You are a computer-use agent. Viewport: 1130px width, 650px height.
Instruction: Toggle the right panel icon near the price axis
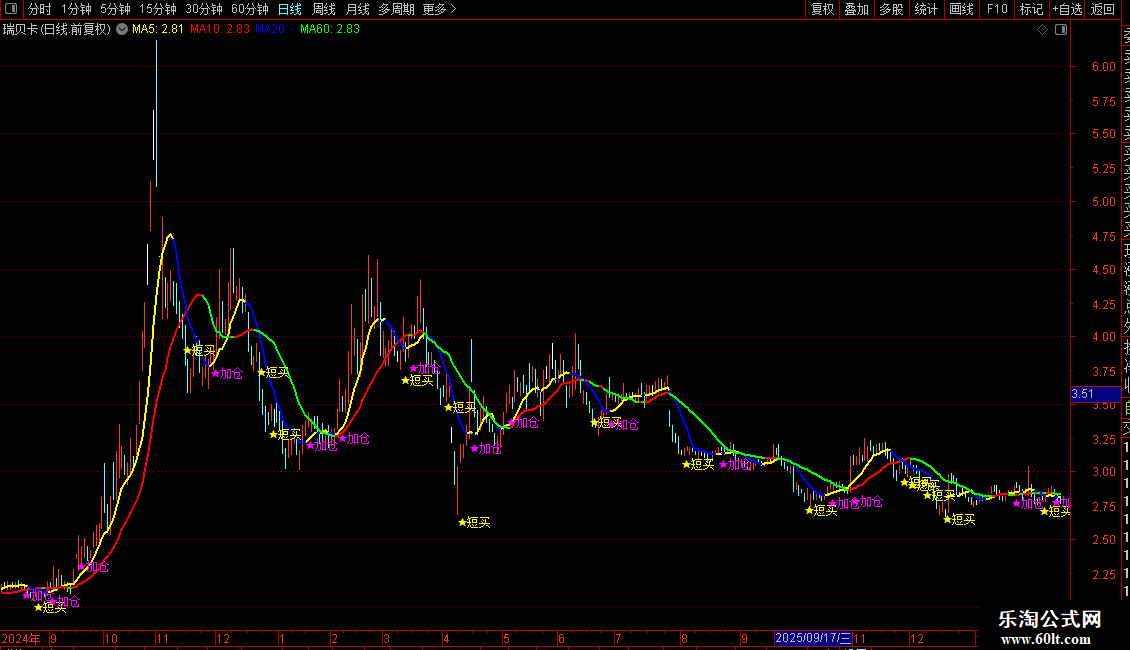coord(1060,30)
